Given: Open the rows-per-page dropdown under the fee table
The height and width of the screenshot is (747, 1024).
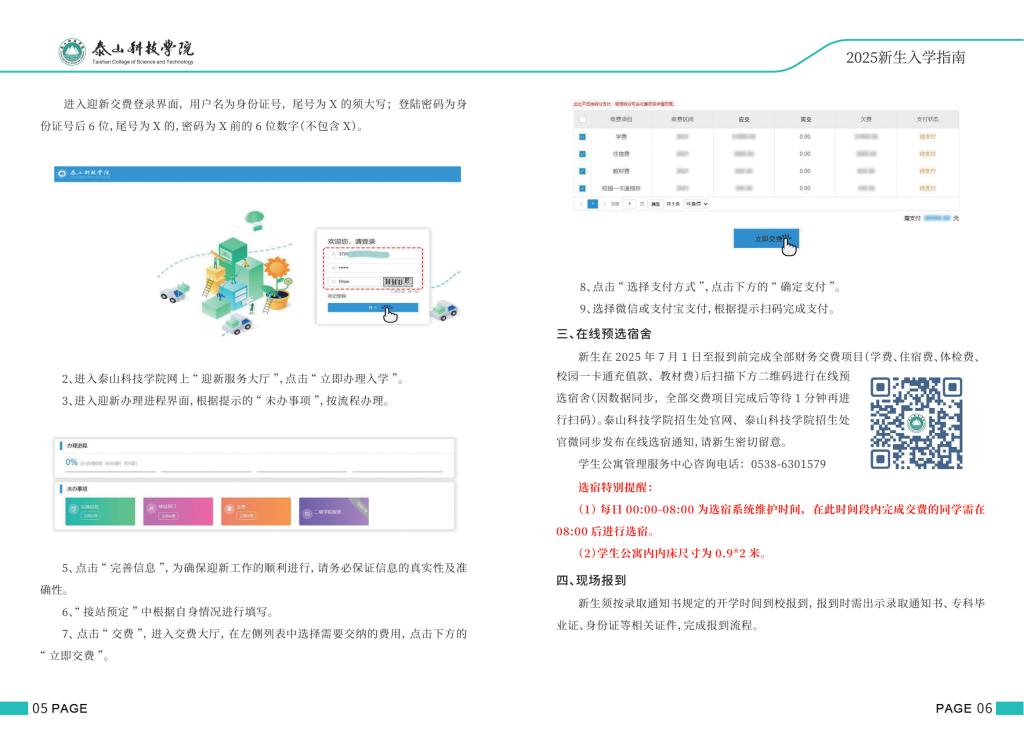Looking at the screenshot, I should click(696, 204).
